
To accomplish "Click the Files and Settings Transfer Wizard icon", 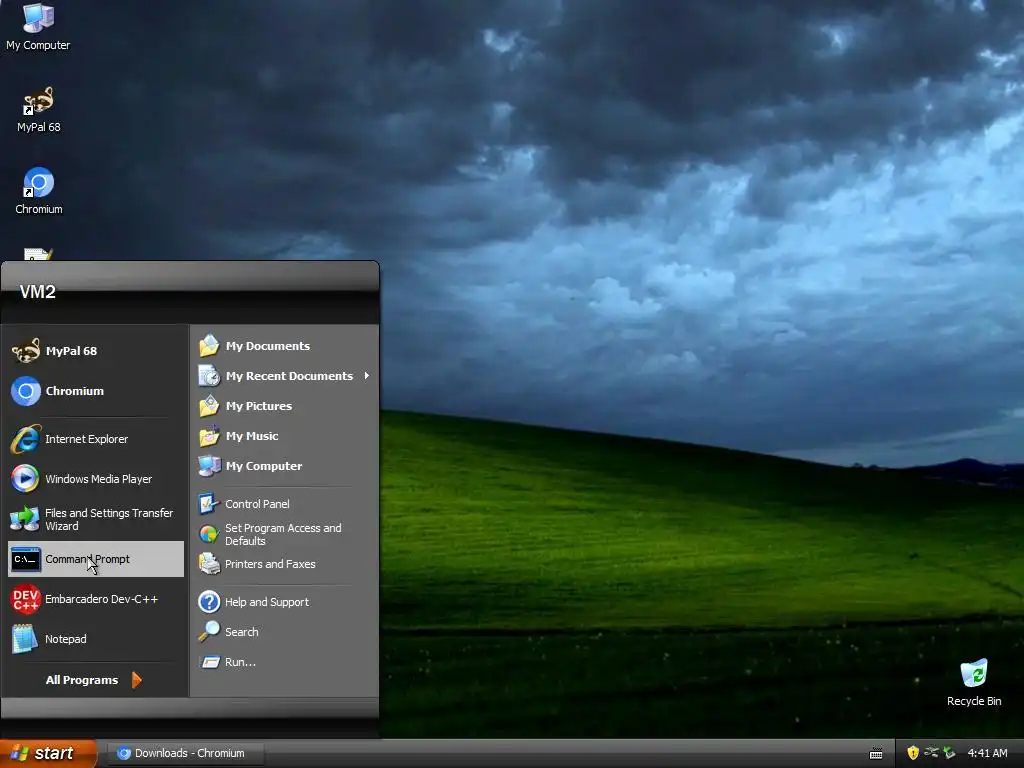I will [25, 519].
